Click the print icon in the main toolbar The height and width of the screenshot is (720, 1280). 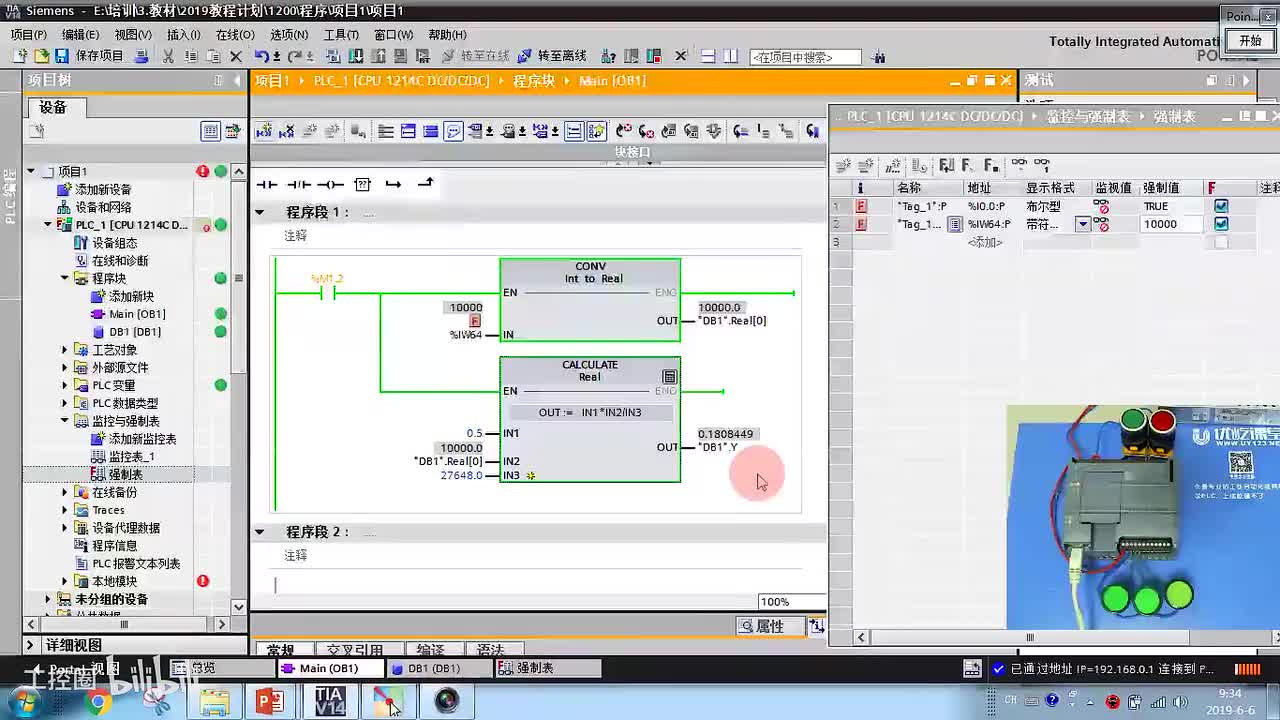(x=141, y=56)
